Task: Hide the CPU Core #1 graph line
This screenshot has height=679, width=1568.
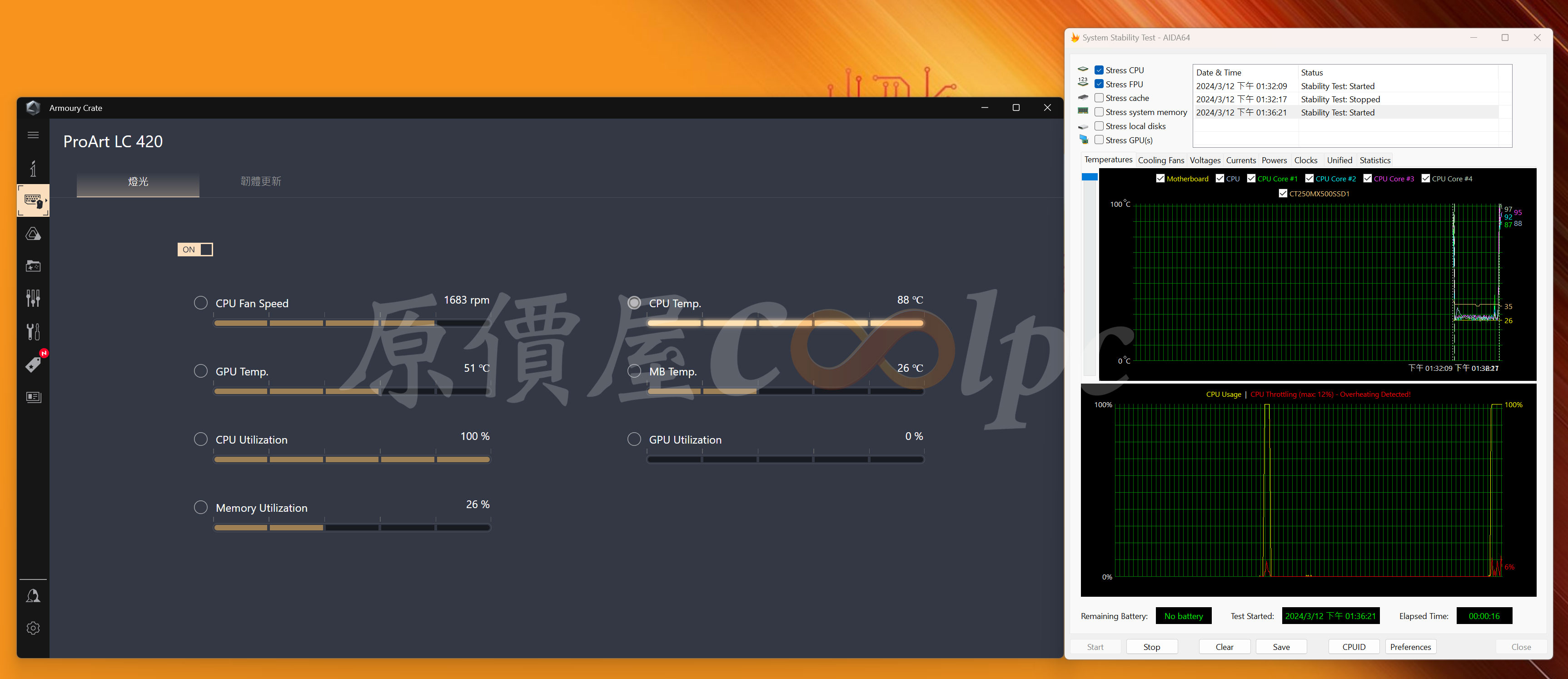Action: (1251, 179)
